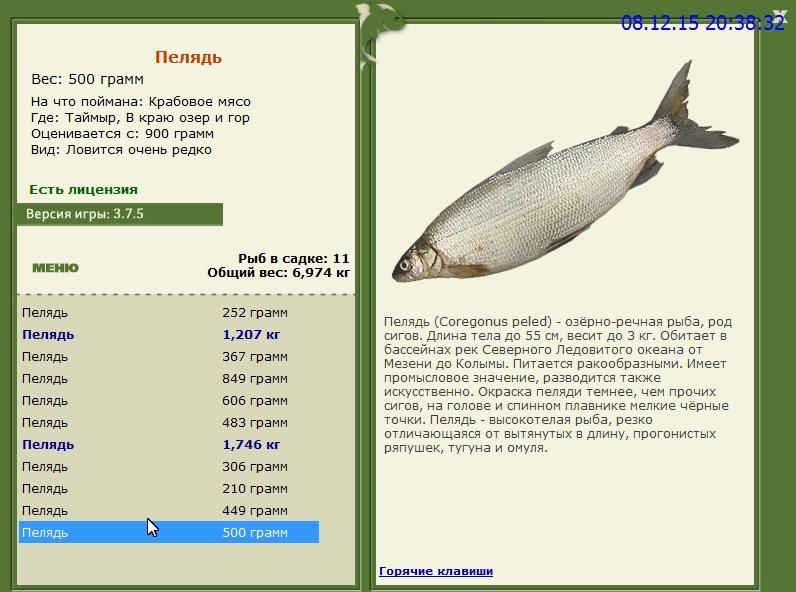
Task: Click the orange Пелядь title heading
Action: [188, 57]
